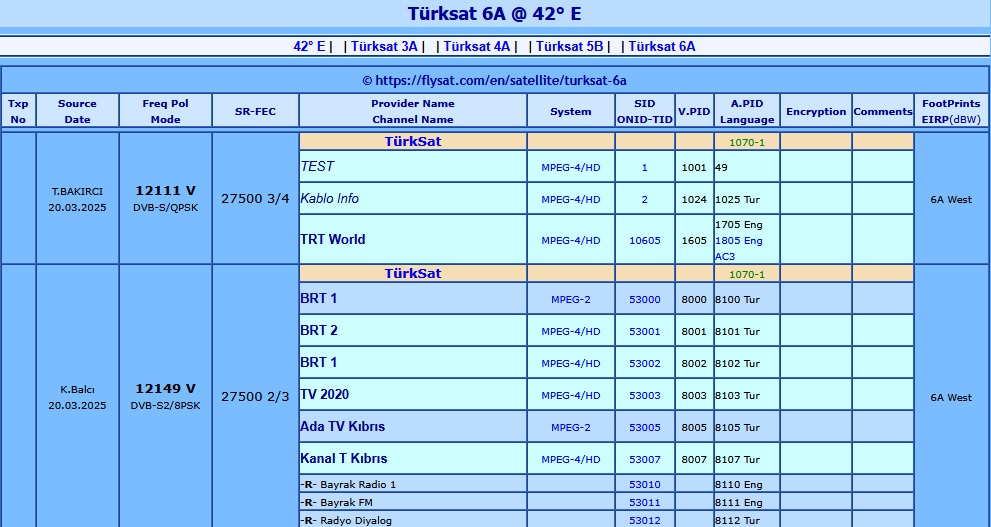Click the 'V.PID' column header
Viewport: 991px width, 527px height.
[694, 111]
